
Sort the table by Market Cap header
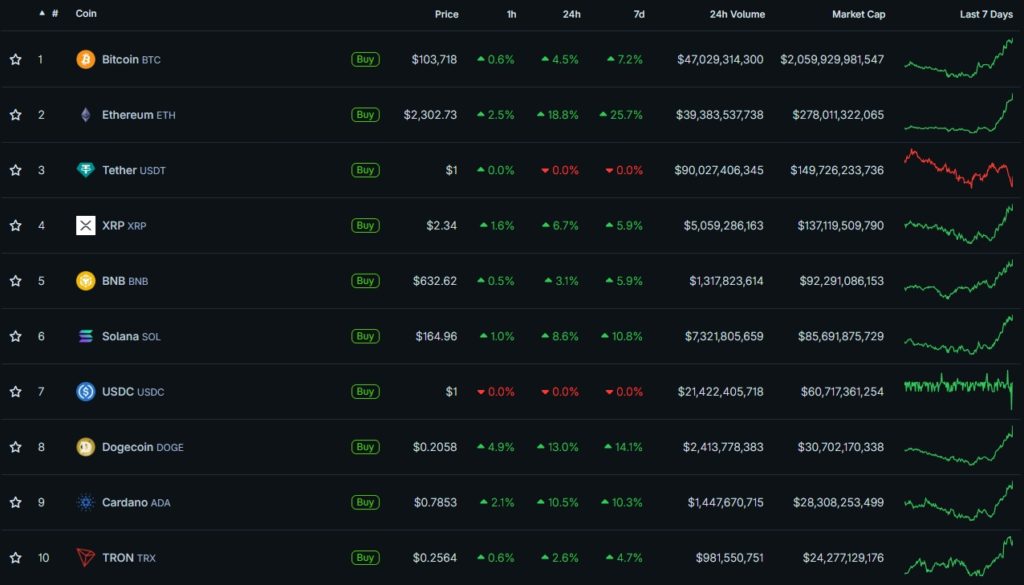point(859,14)
